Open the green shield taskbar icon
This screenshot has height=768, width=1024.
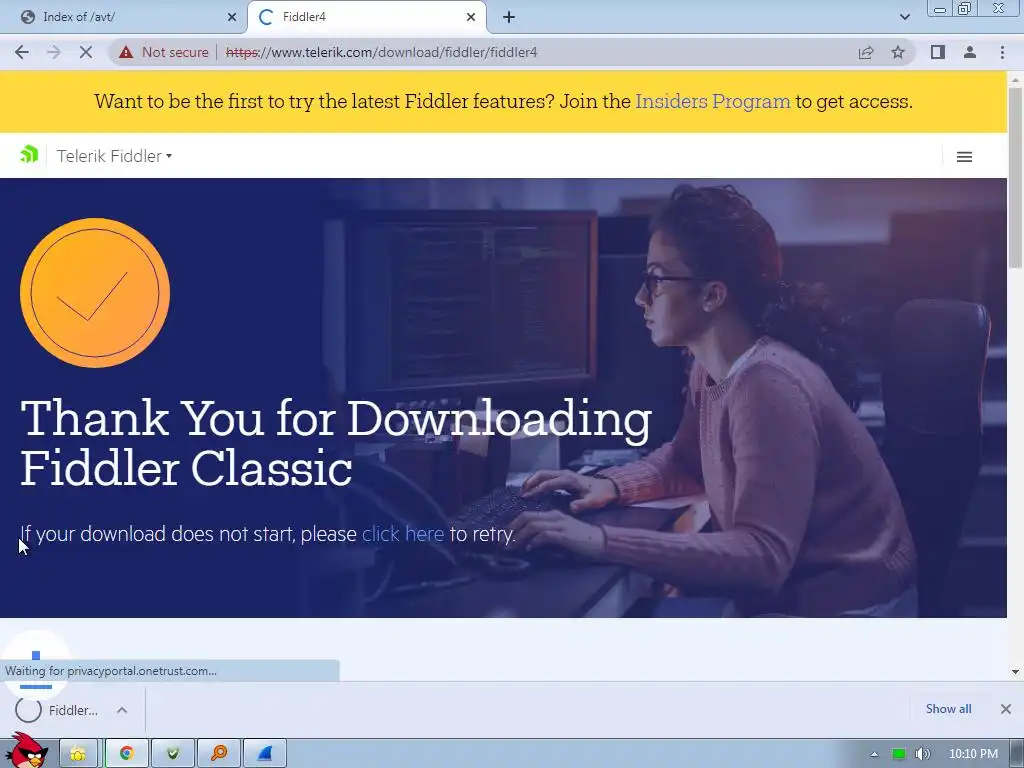(x=172, y=754)
